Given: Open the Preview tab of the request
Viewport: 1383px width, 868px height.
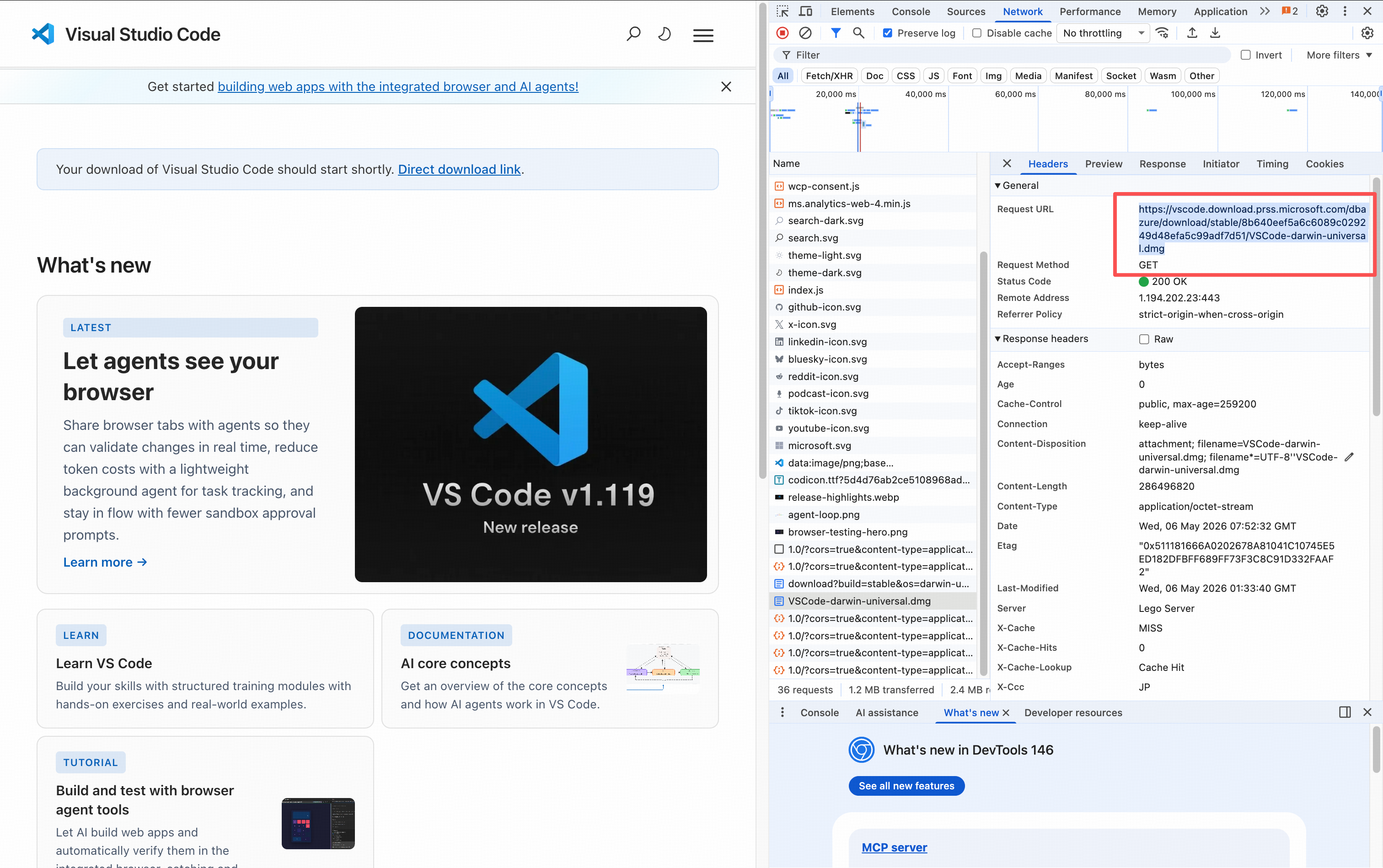Looking at the screenshot, I should pos(1103,164).
